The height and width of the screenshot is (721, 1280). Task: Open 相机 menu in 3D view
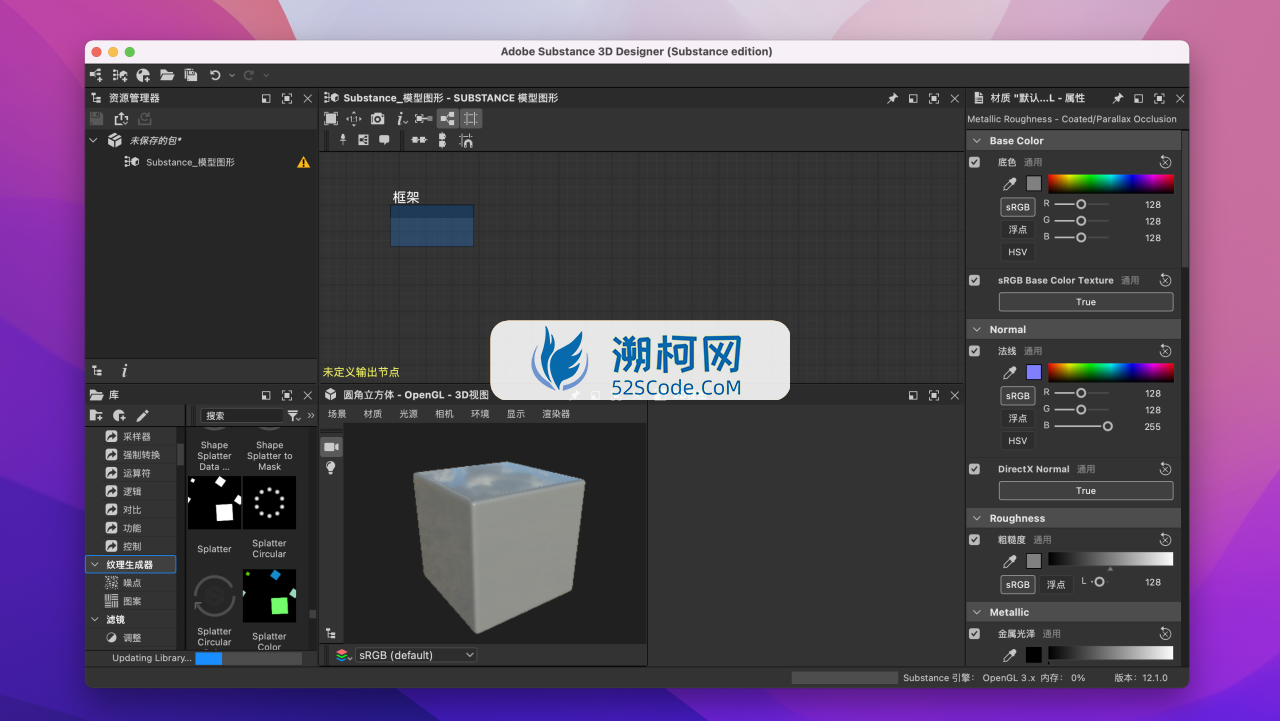click(x=444, y=414)
